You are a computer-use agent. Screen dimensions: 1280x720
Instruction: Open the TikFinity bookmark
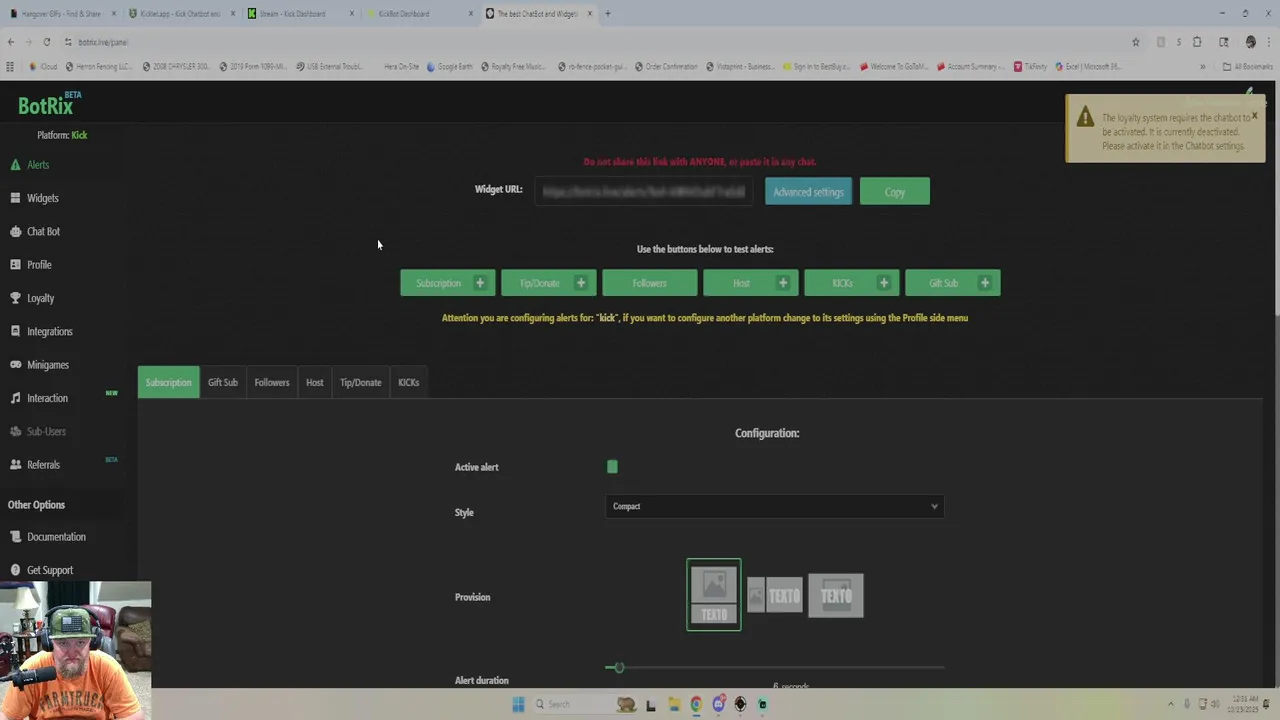pyautogui.click(x=1030, y=67)
